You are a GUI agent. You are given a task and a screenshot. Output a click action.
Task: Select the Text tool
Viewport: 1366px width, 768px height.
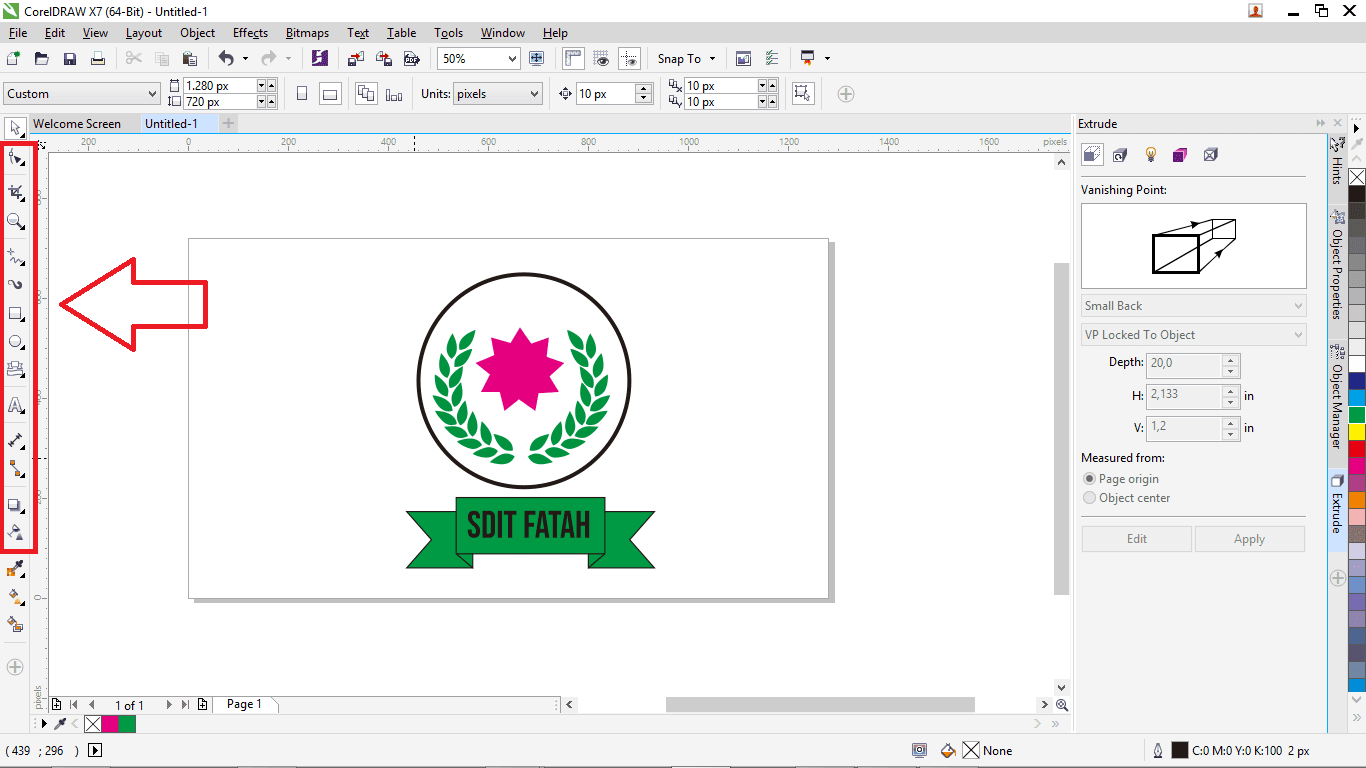[x=16, y=405]
